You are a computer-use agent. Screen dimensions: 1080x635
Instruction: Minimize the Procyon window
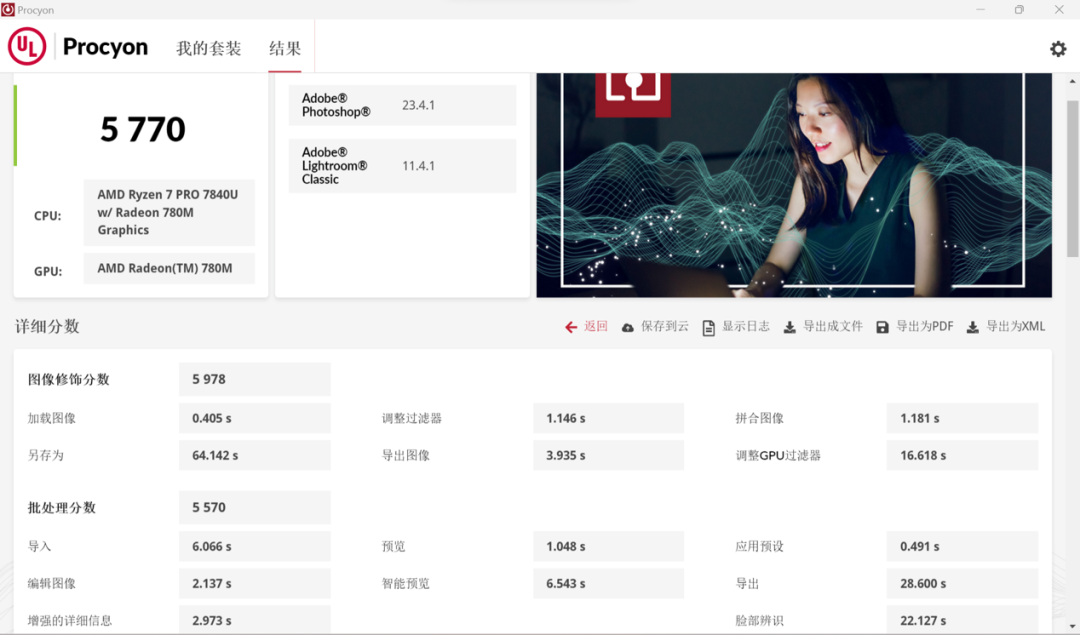980,10
